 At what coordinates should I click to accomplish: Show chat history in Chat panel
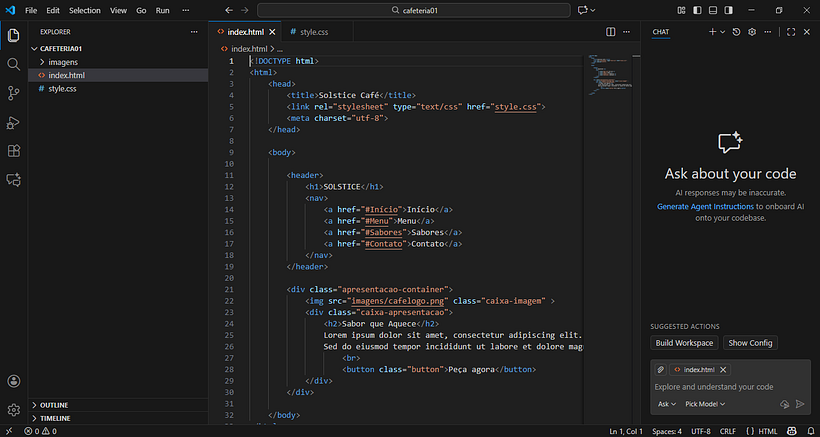(737, 32)
